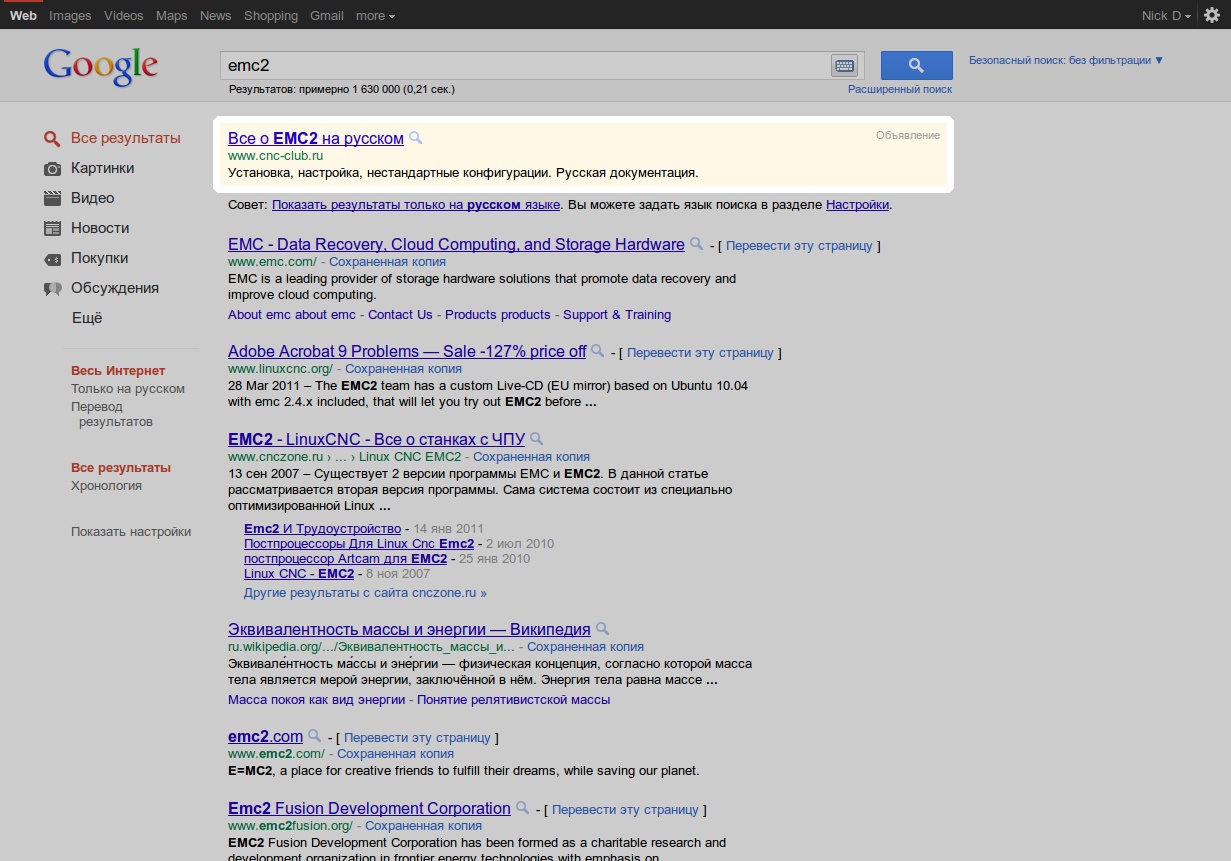Open Понятие релятивистской массы link
Screen dimensions: 1231x861
pos(513,700)
